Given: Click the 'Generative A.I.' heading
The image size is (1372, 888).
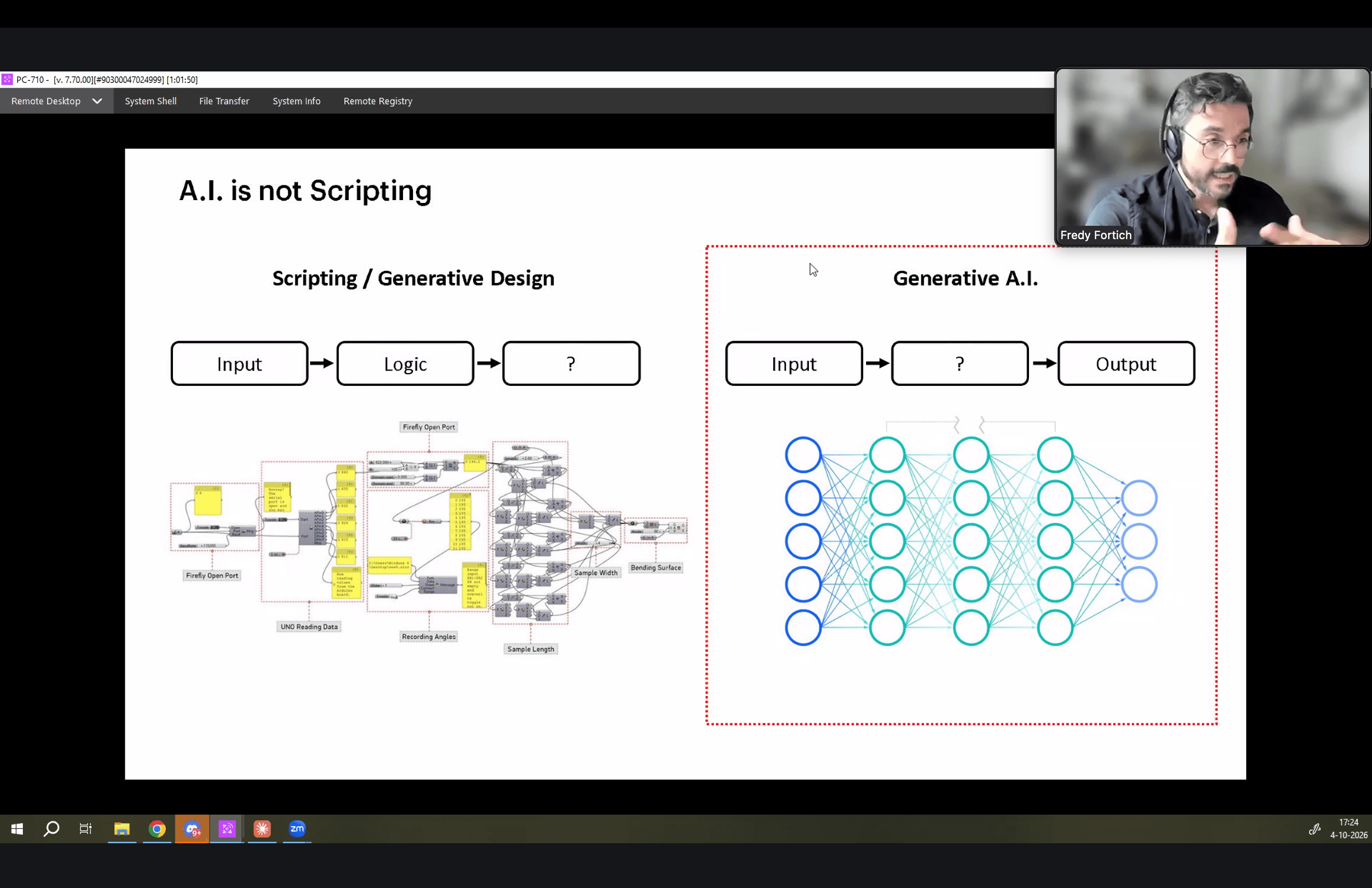Looking at the screenshot, I should tap(965, 279).
